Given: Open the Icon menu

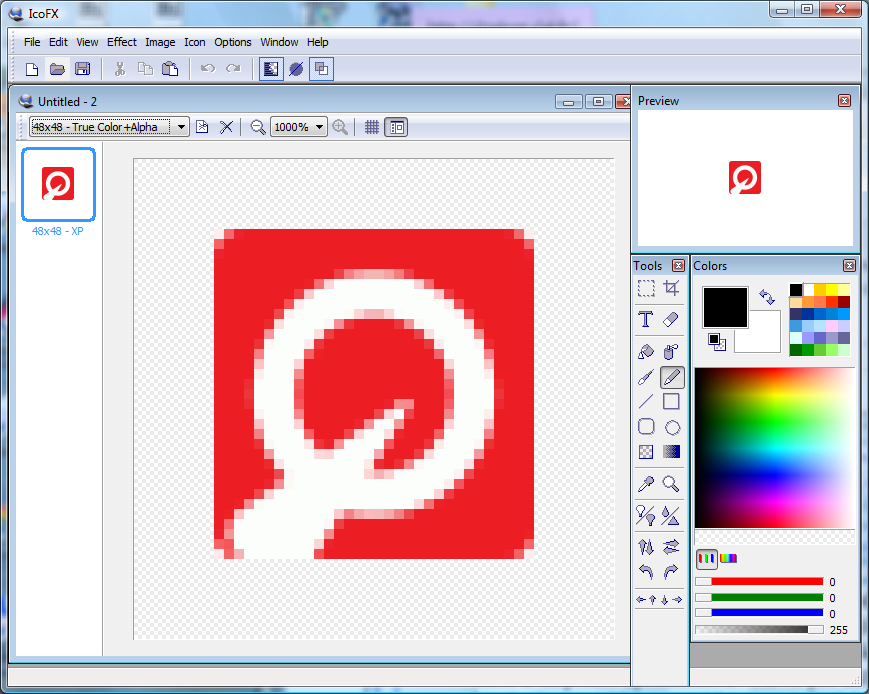Looking at the screenshot, I should point(195,42).
